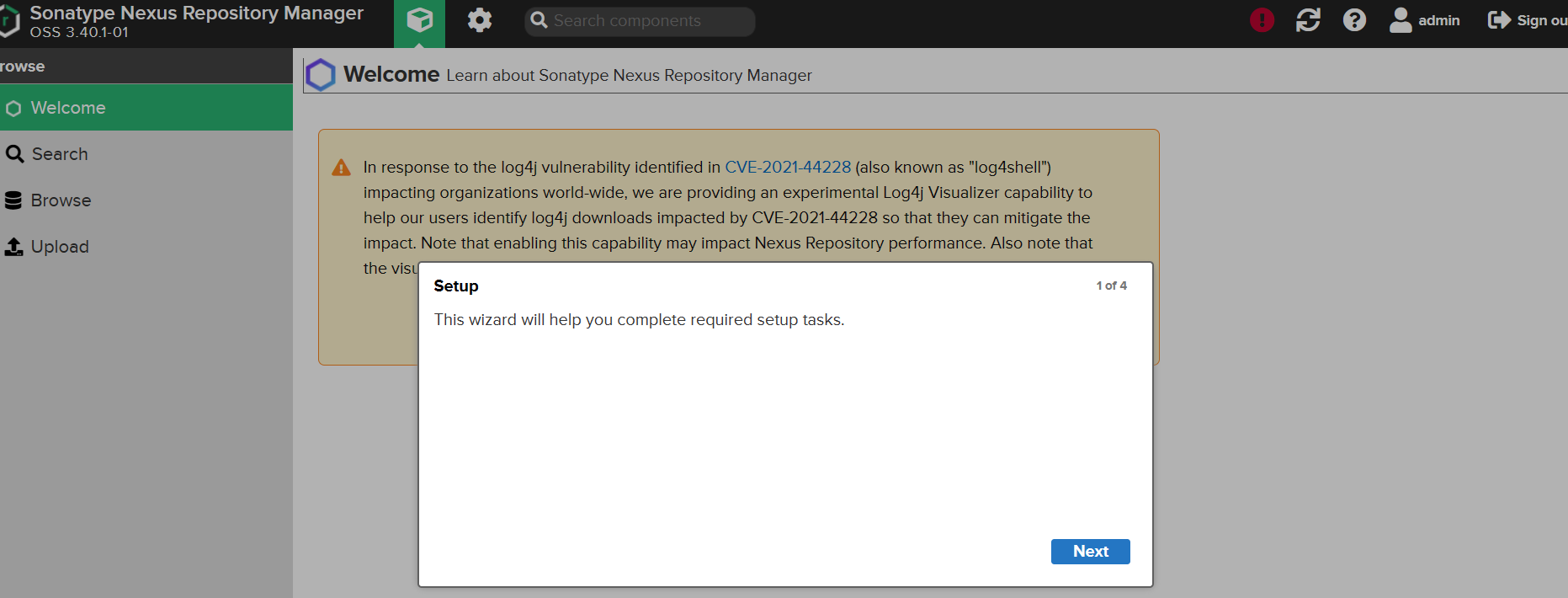Click the '1 of 4' step indicator
The height and width of the screenshot is (598, 1568).
[1111, 286]
